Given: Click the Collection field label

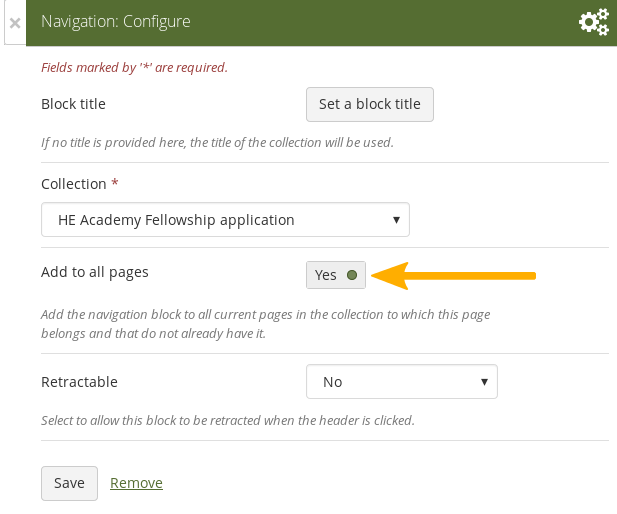Looking at the screenshot, I should pos(74,184).
